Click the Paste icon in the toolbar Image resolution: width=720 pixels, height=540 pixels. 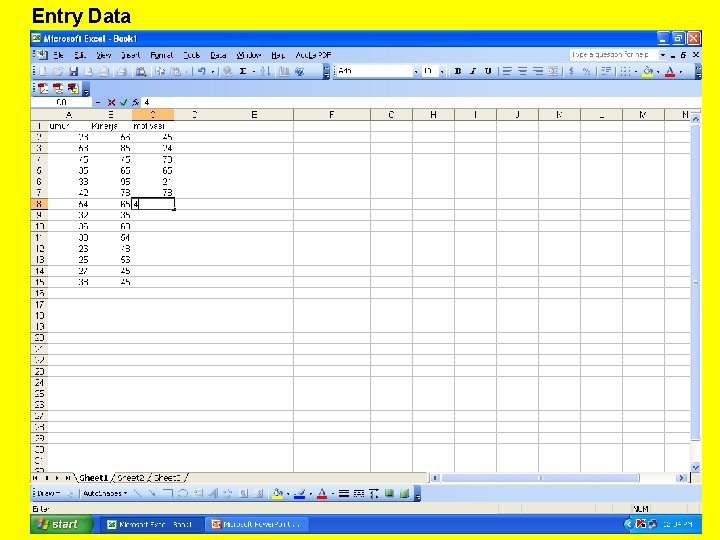[x=175, y=72]
